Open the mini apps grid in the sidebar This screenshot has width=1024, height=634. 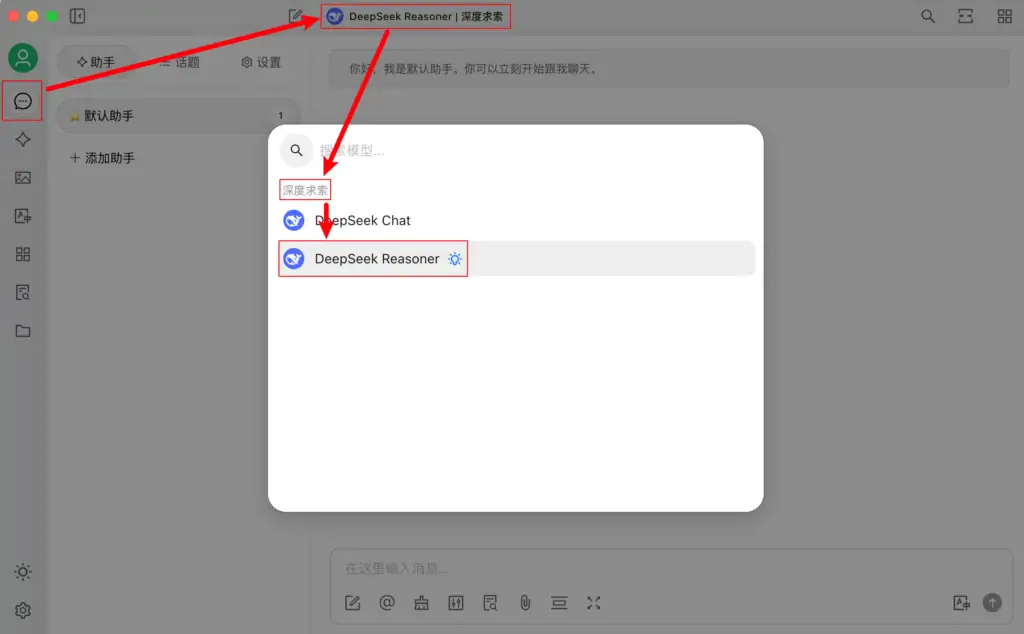click(22, 254)
